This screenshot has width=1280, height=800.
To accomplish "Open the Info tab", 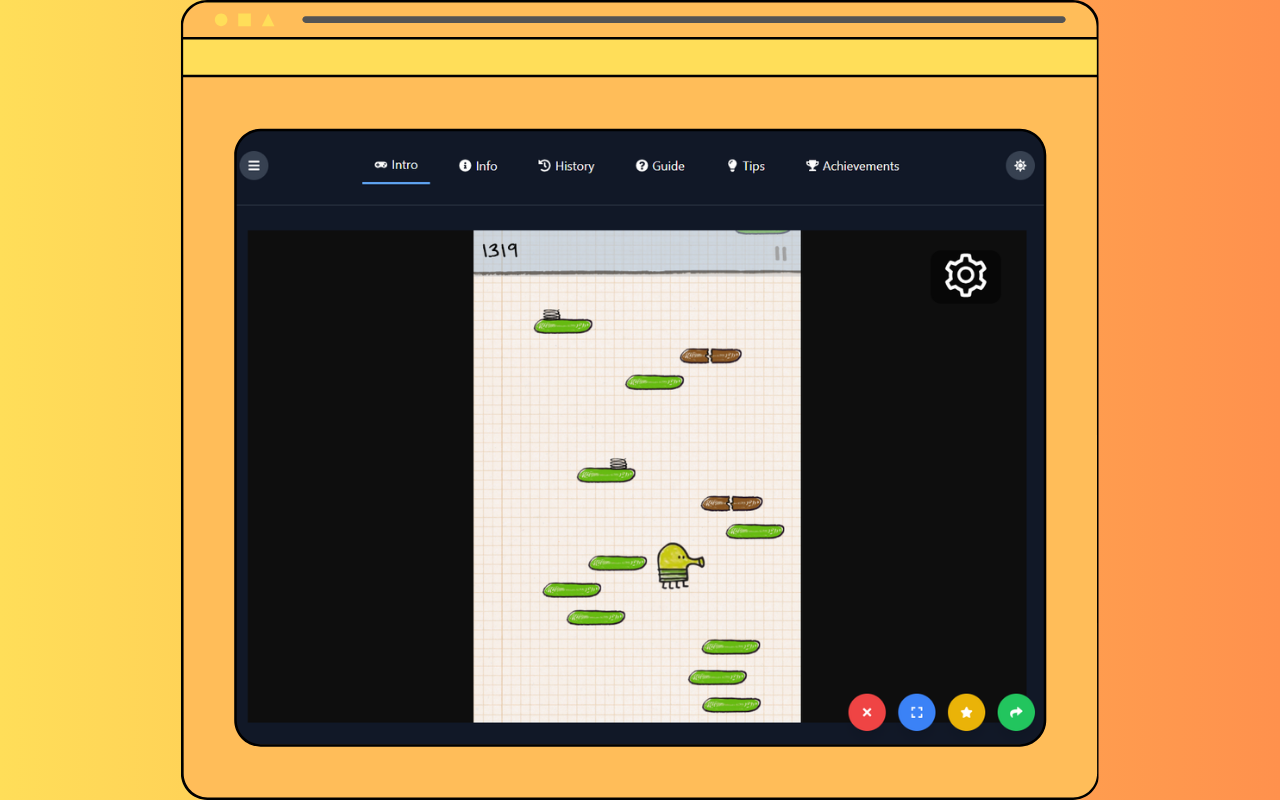I will (x=478, y=166).
